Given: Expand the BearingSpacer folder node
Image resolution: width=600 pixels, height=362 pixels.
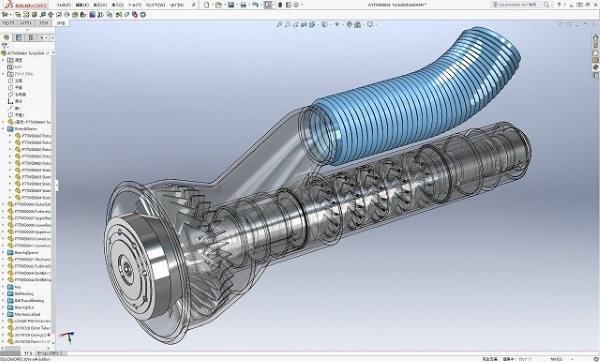Looking at the screenshot, I should click(x=3, y=253).
